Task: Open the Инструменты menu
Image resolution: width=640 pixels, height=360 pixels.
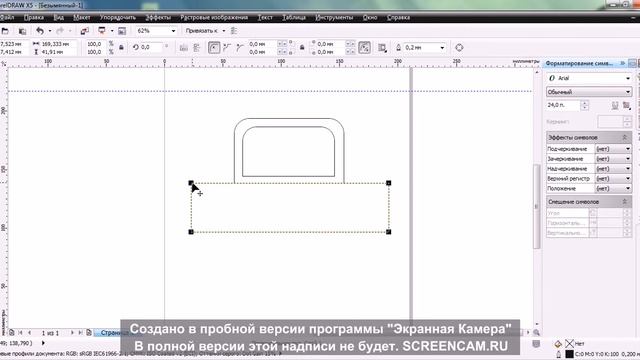Action: click(x=334, y=18)
